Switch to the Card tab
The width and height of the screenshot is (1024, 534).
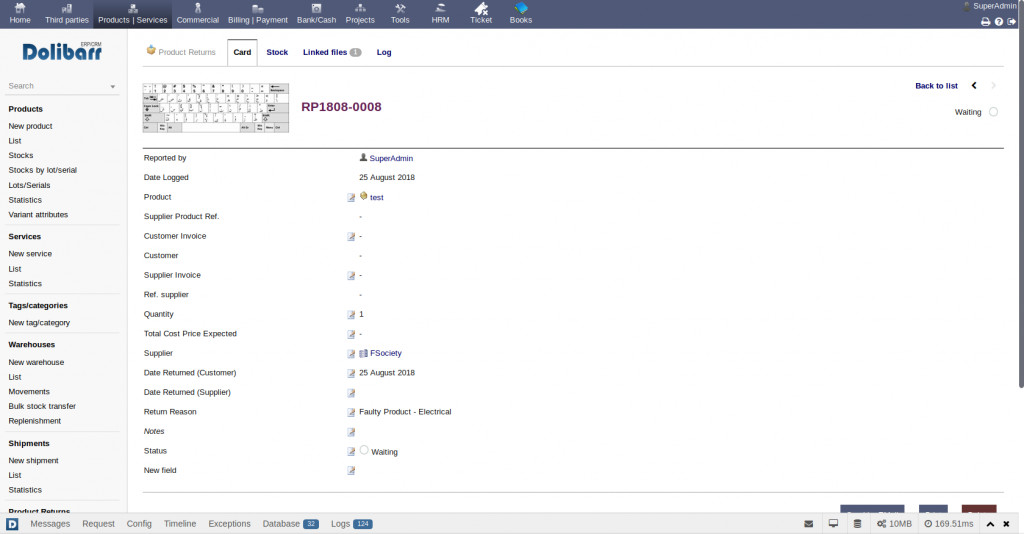coord(242,52)
